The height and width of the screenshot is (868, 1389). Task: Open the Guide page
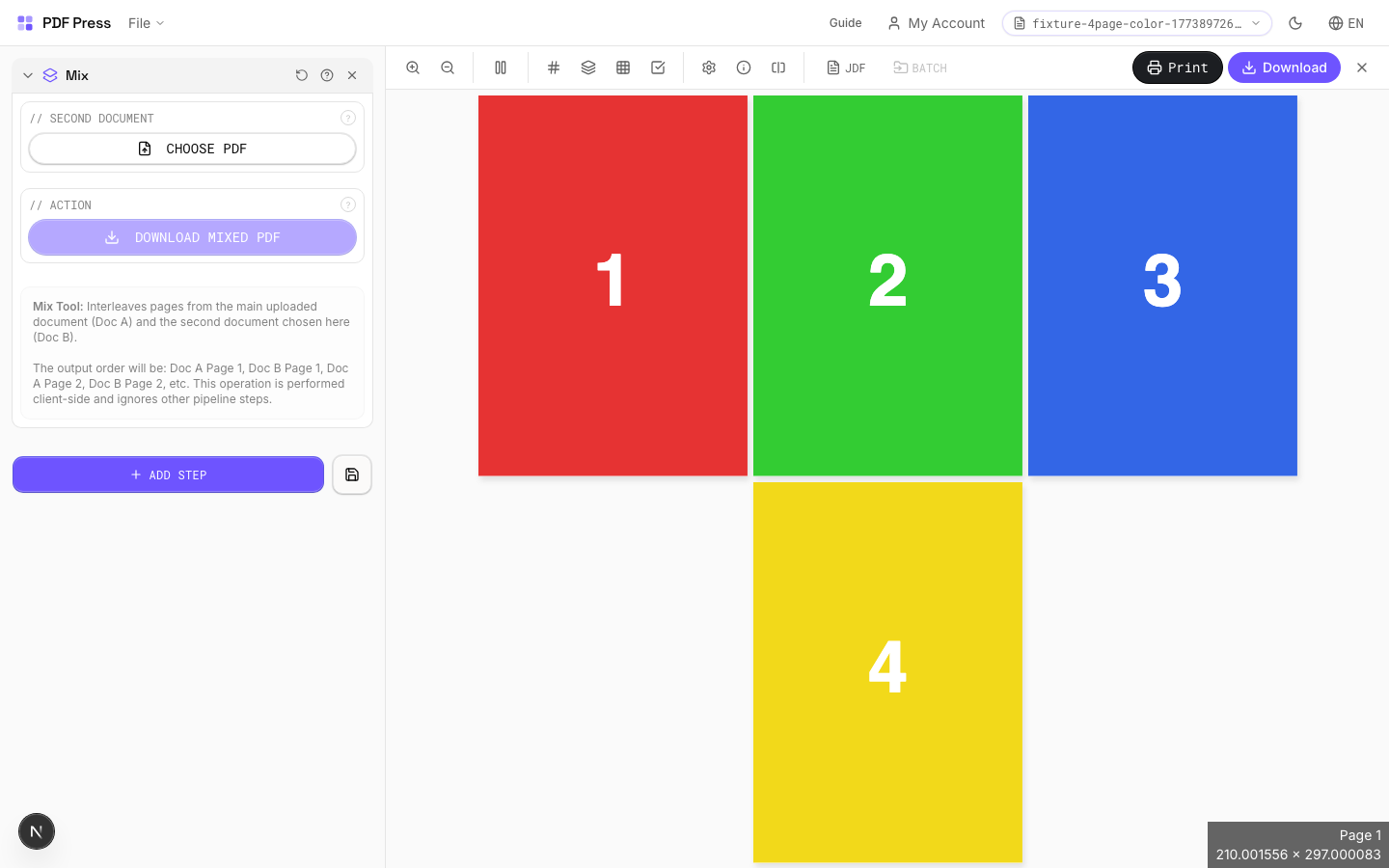pyautogui.click(x=845, y=22)
